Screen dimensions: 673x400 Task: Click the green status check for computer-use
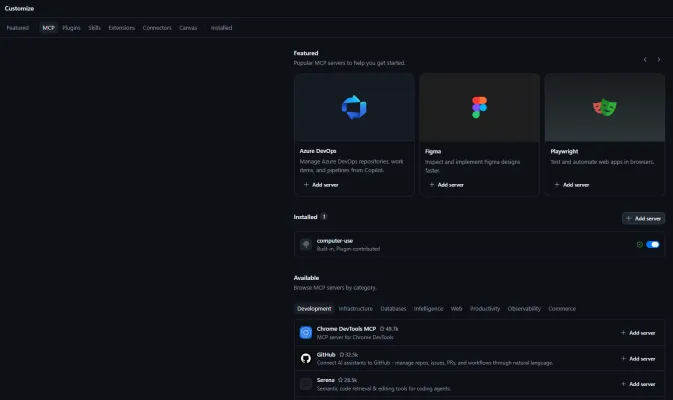tap(640, 245)
